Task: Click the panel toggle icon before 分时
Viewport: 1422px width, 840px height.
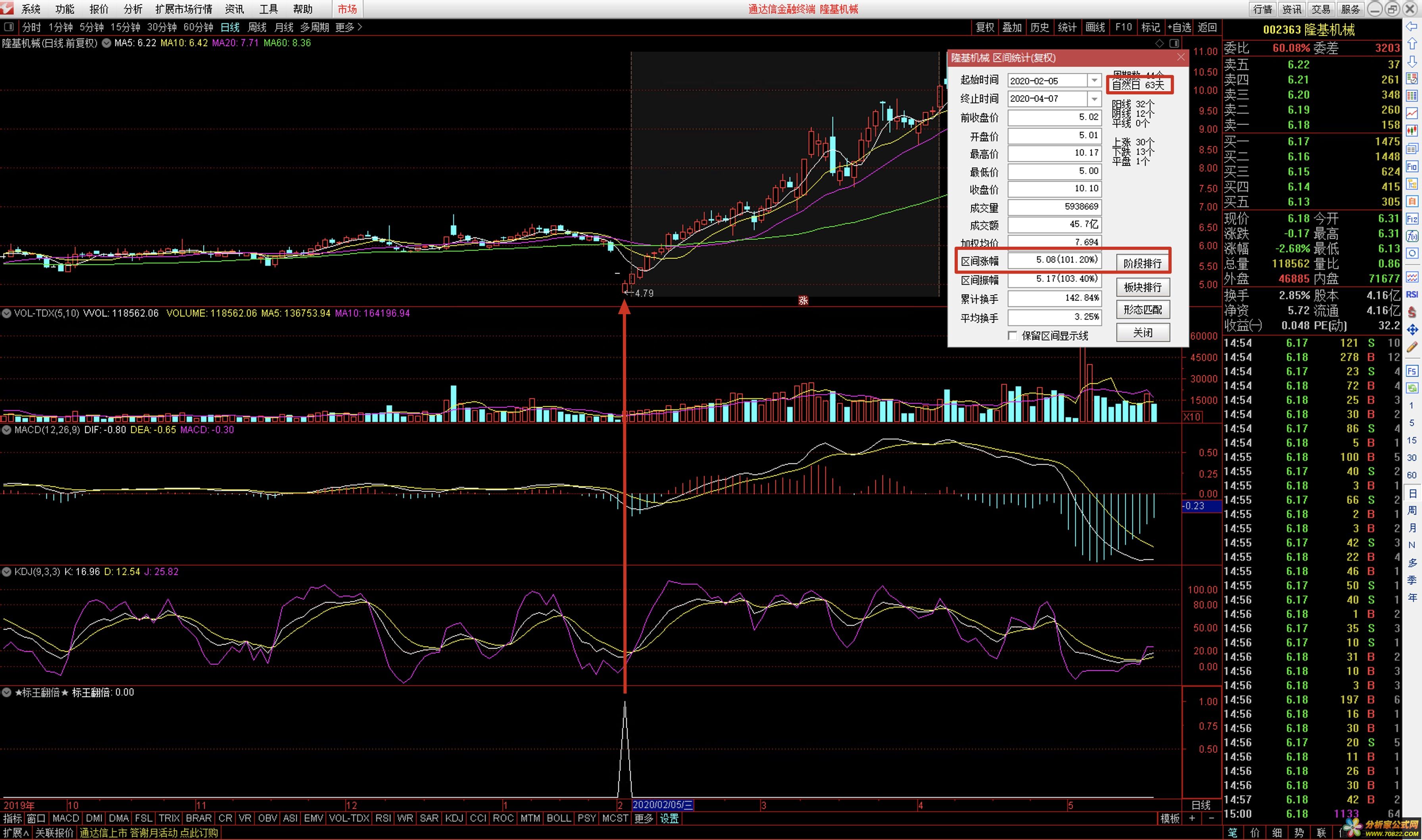Action: click(x=8, y=27)
